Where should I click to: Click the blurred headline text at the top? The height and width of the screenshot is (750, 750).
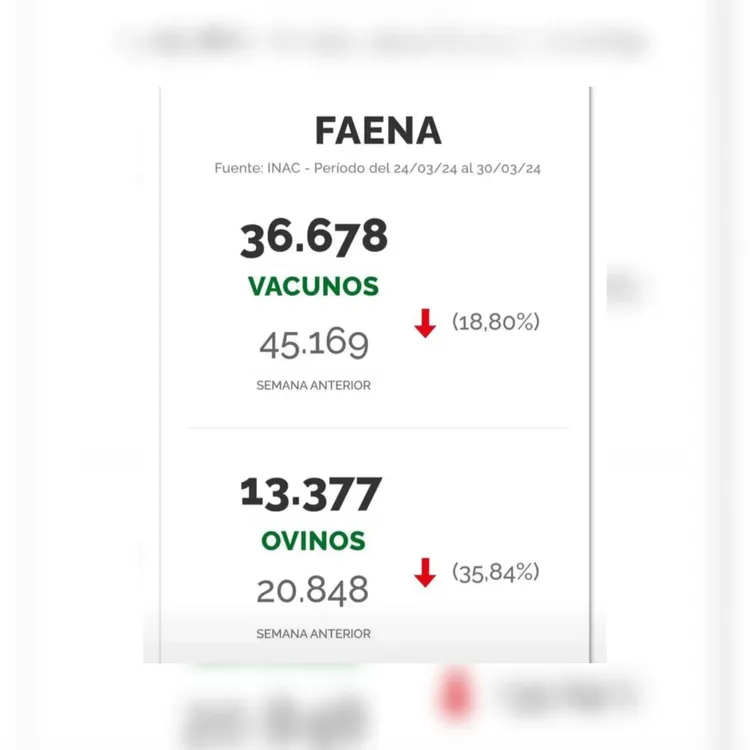[x=380, y=43]
